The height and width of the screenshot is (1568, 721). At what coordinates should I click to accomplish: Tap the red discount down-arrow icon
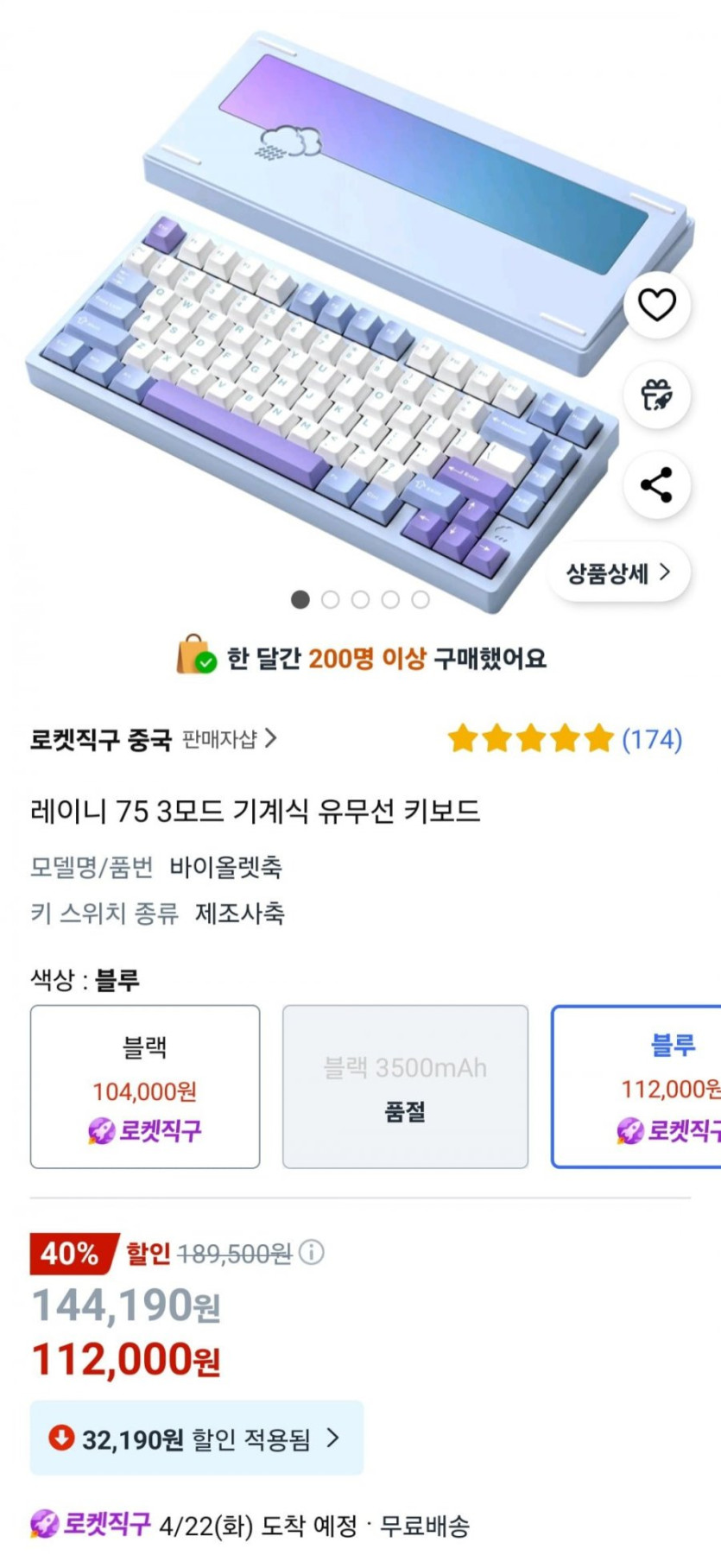click(x=60, y=1438)
